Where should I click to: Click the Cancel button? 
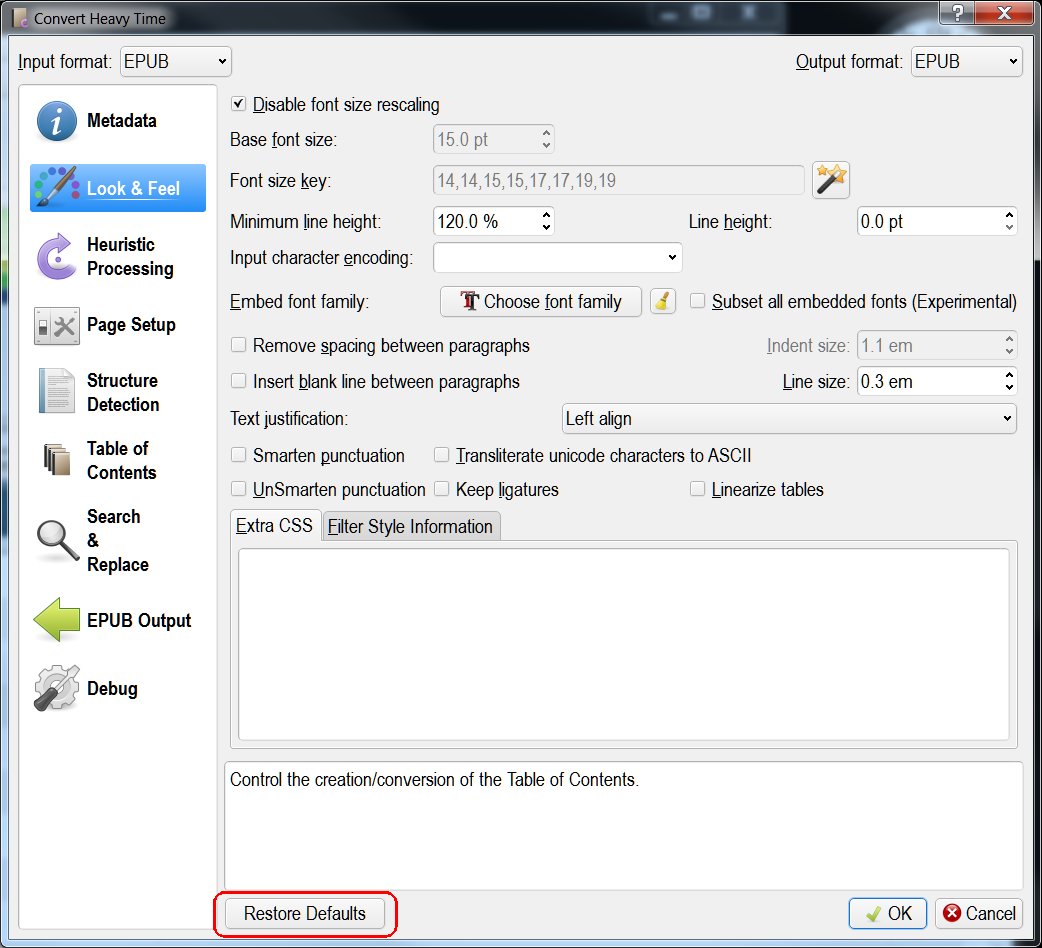coord(978,913)
